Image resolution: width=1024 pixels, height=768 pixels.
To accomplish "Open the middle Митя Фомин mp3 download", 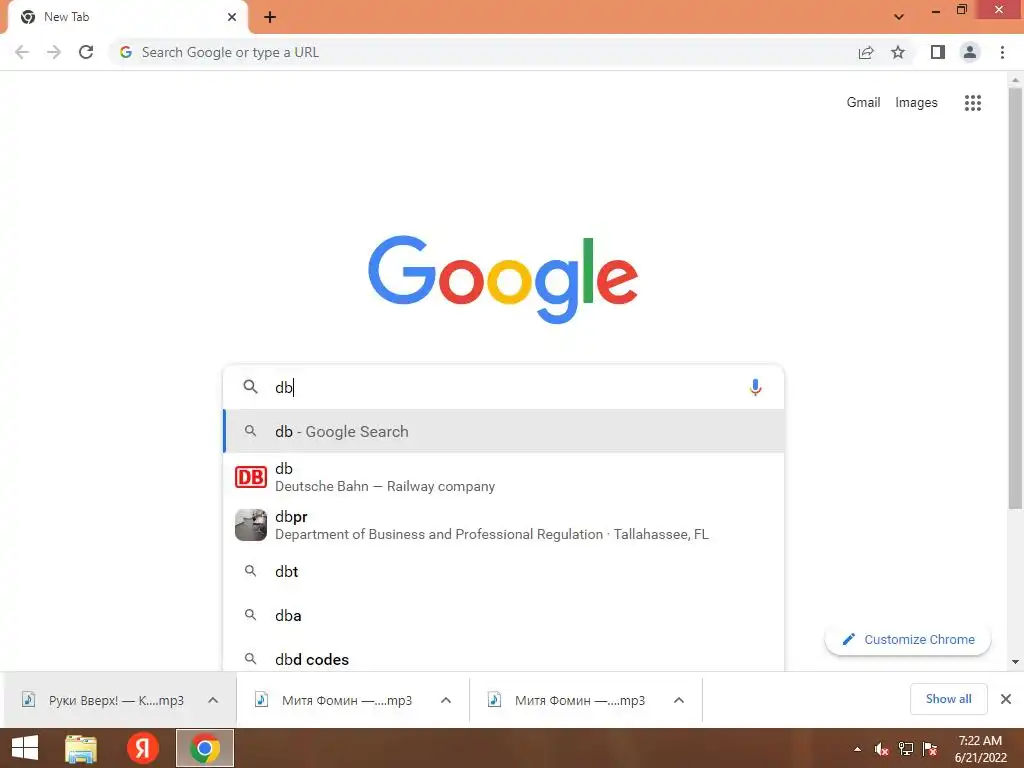I will pyautogui.click(x=336, y=700).
